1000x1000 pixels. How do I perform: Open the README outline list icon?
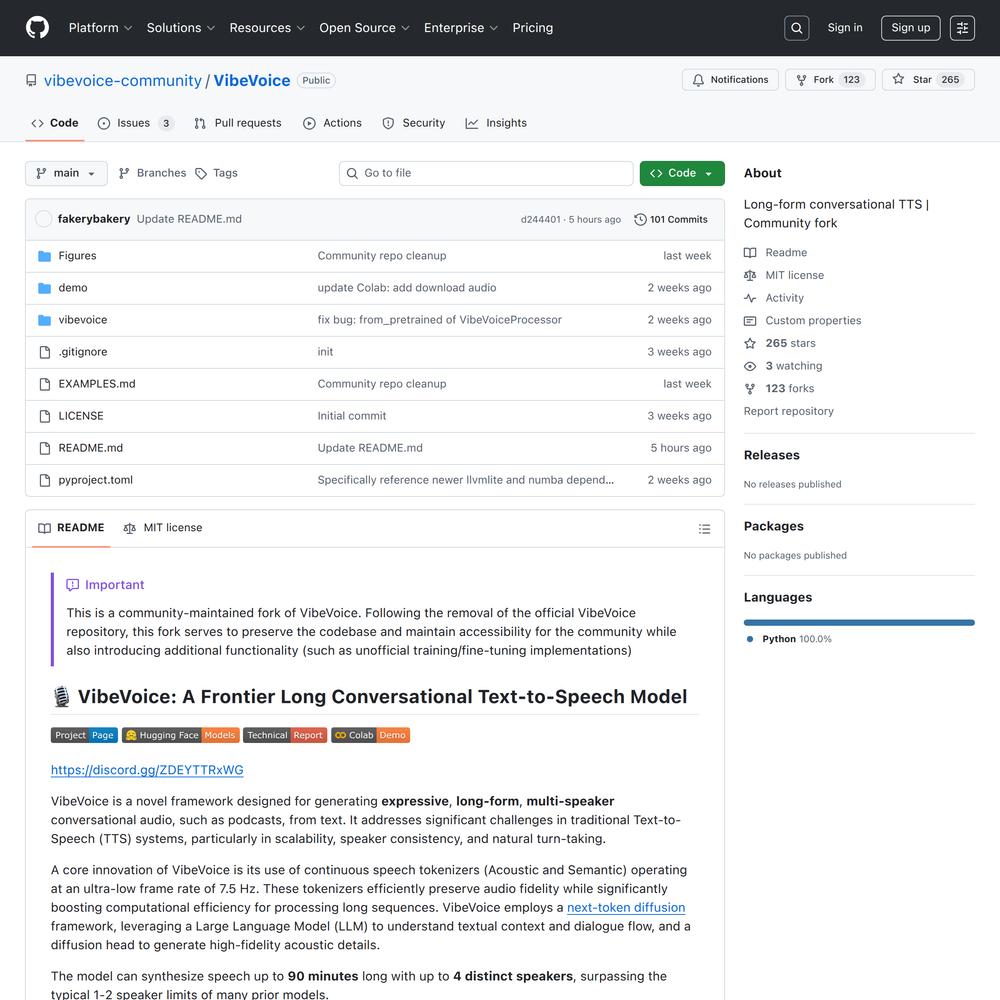(x=704, y=529)
